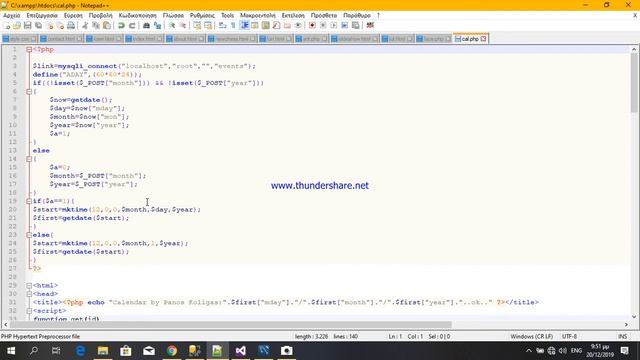Switch to the cal.php tab
The image size is (640, 360).
pyautogui.click(x=470, y=39)
